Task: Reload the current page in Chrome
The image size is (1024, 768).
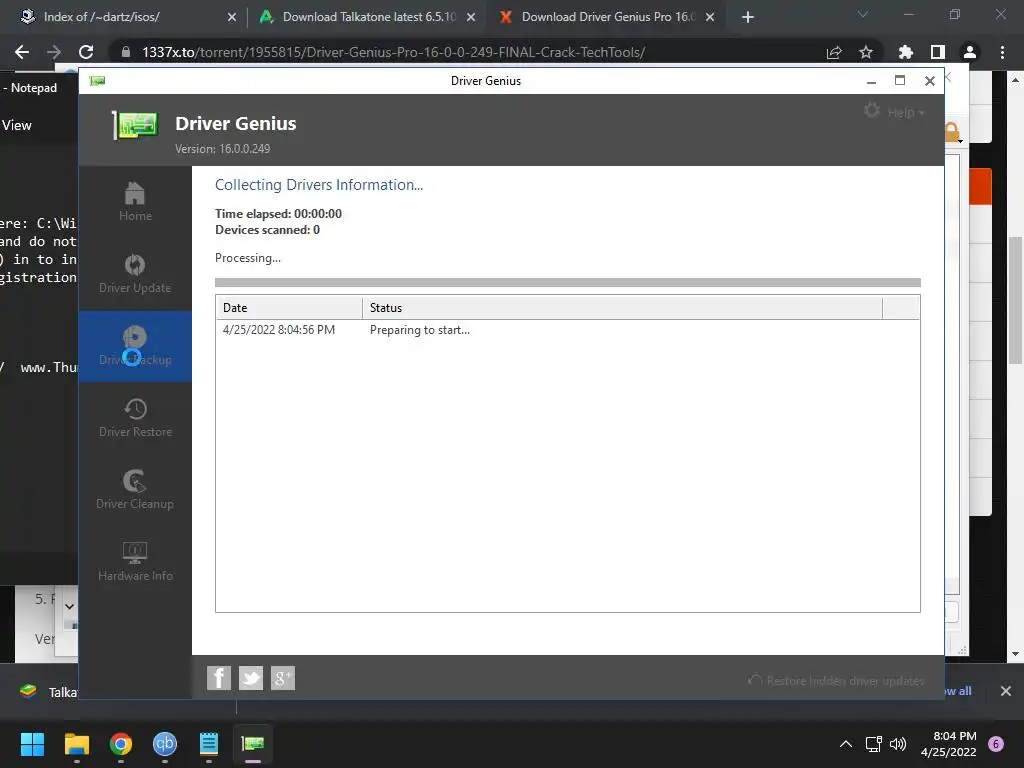Action: coord(86,52)
